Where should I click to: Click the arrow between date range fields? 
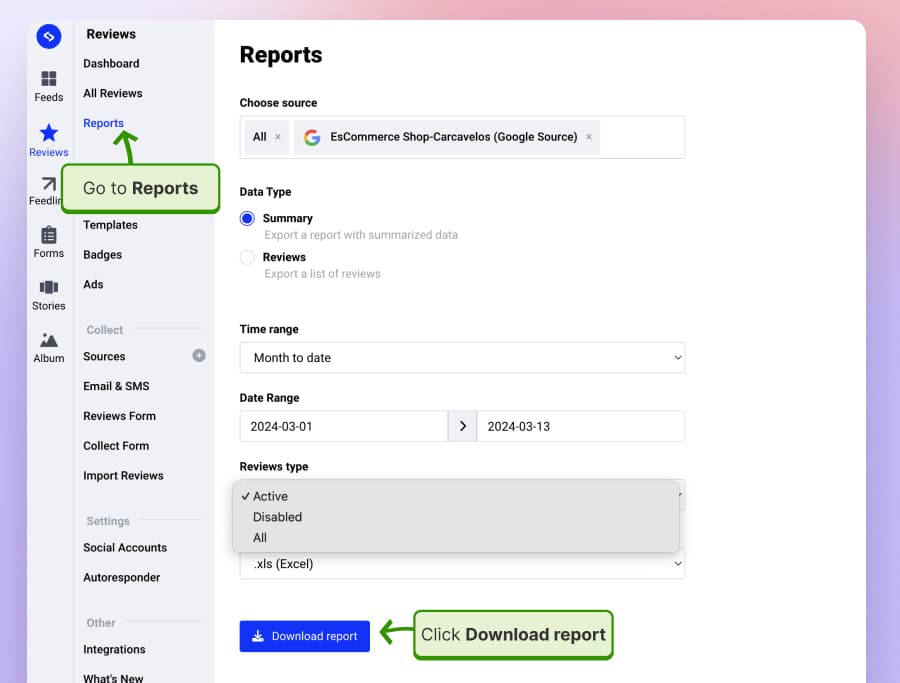pyautogui.click(x=463, y=426)
